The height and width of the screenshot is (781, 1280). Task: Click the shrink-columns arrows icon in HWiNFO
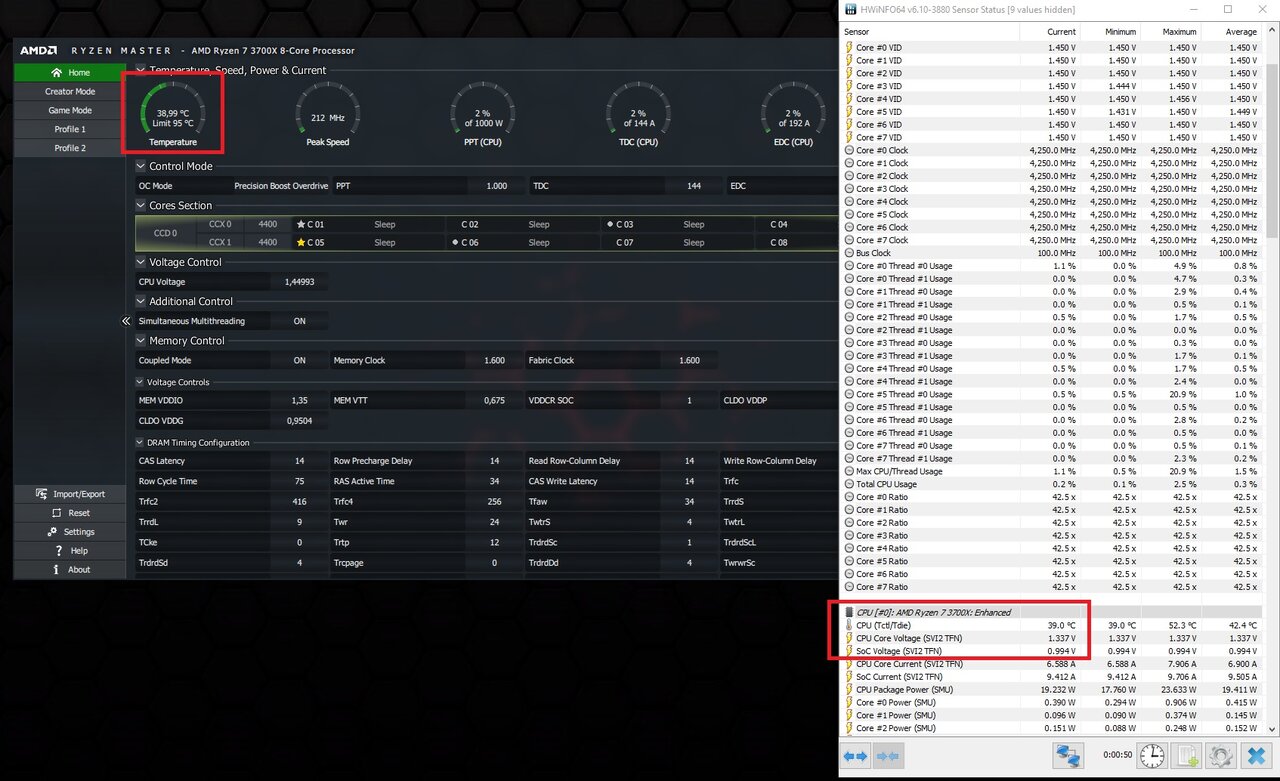click(x=888, y=757)
